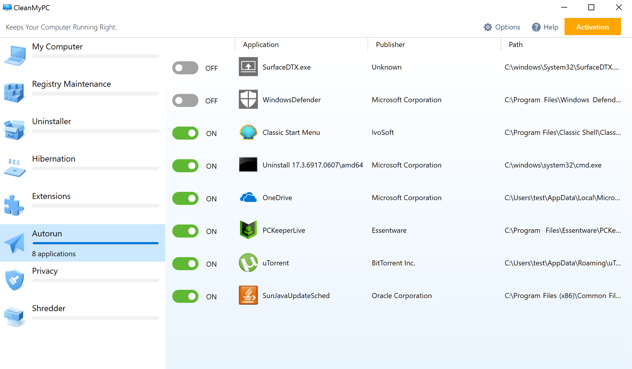Turn off uTorrent autorun switch

pyautogui.click(x=185, y=264)
